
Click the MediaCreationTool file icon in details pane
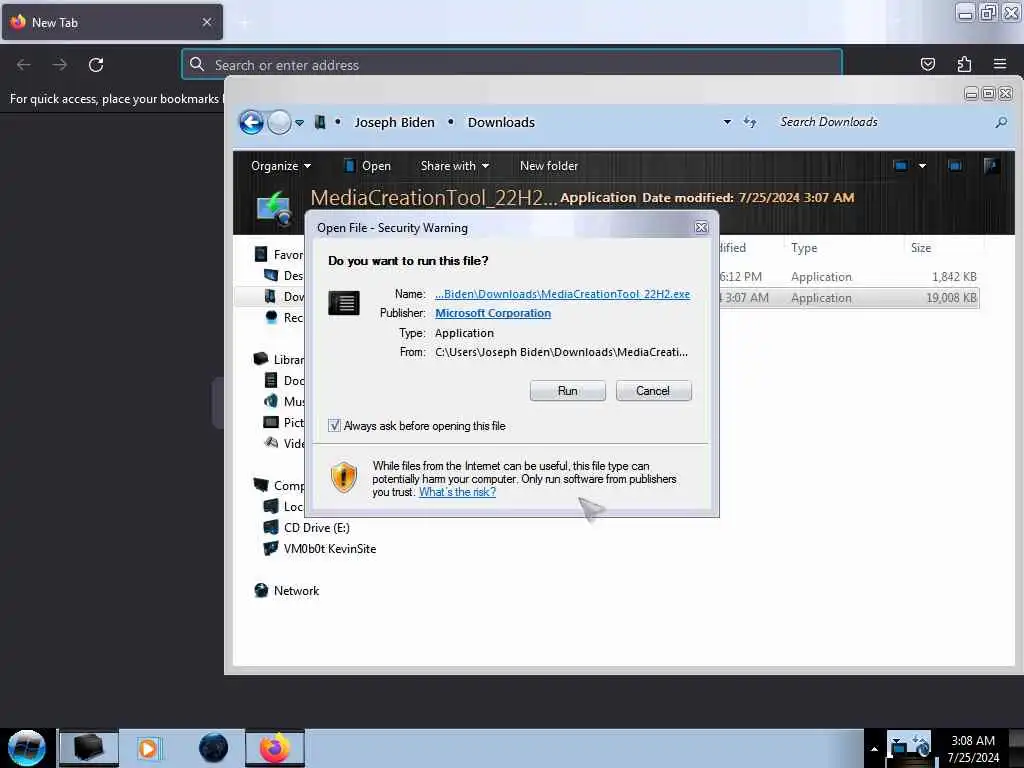274,208
